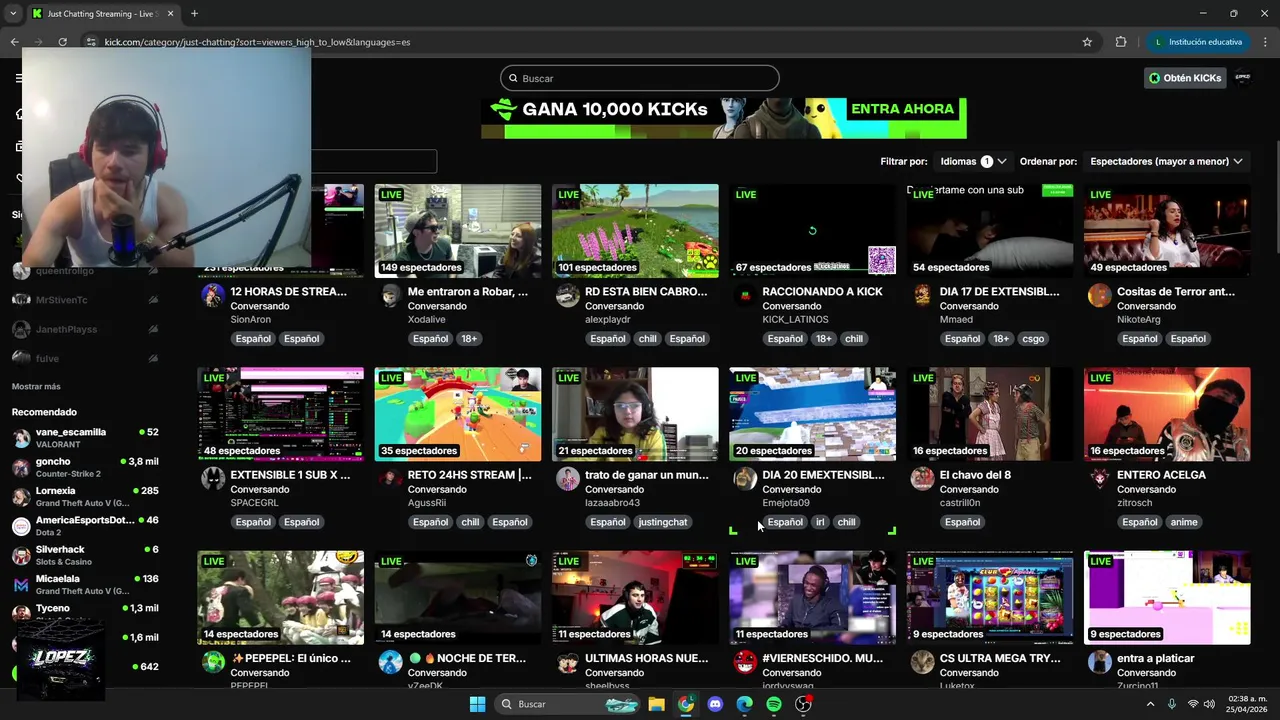The height and width of the screenshot is (720, 1280).
Task: Open the RD ESTA BIEN CABRO stream thumbnail
Action: pyautogui.click(x=635, y=231)
